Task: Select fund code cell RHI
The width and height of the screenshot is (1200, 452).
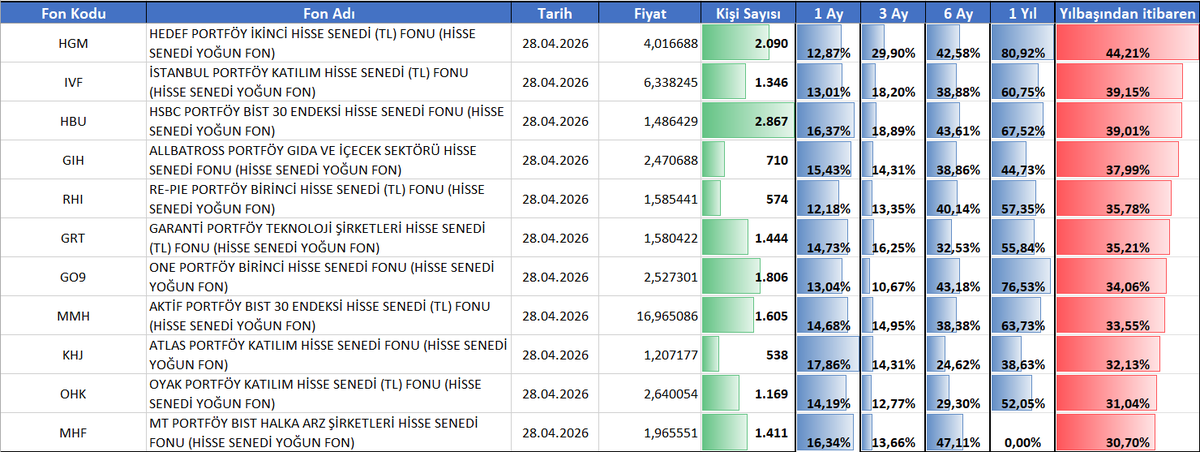Action: click(x=73, y=199)
